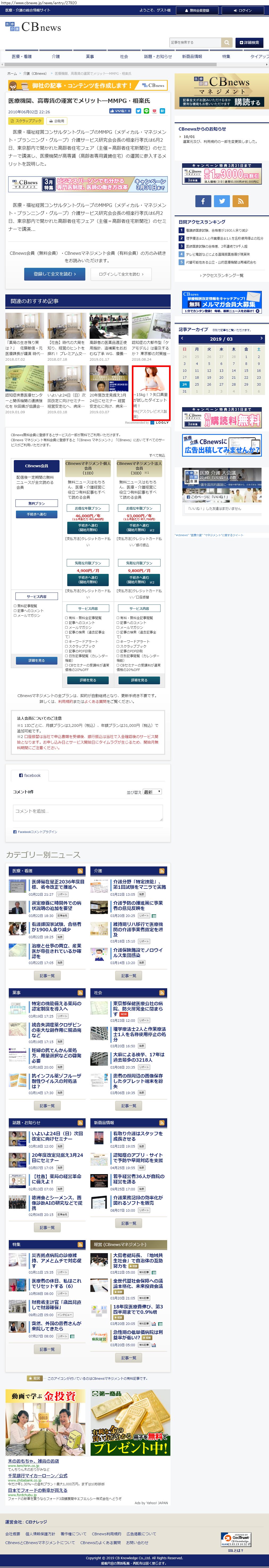Click 記事一覧 under 介護 category
Viewport: 269px width, 1568px height.
(x=129, y=976)
